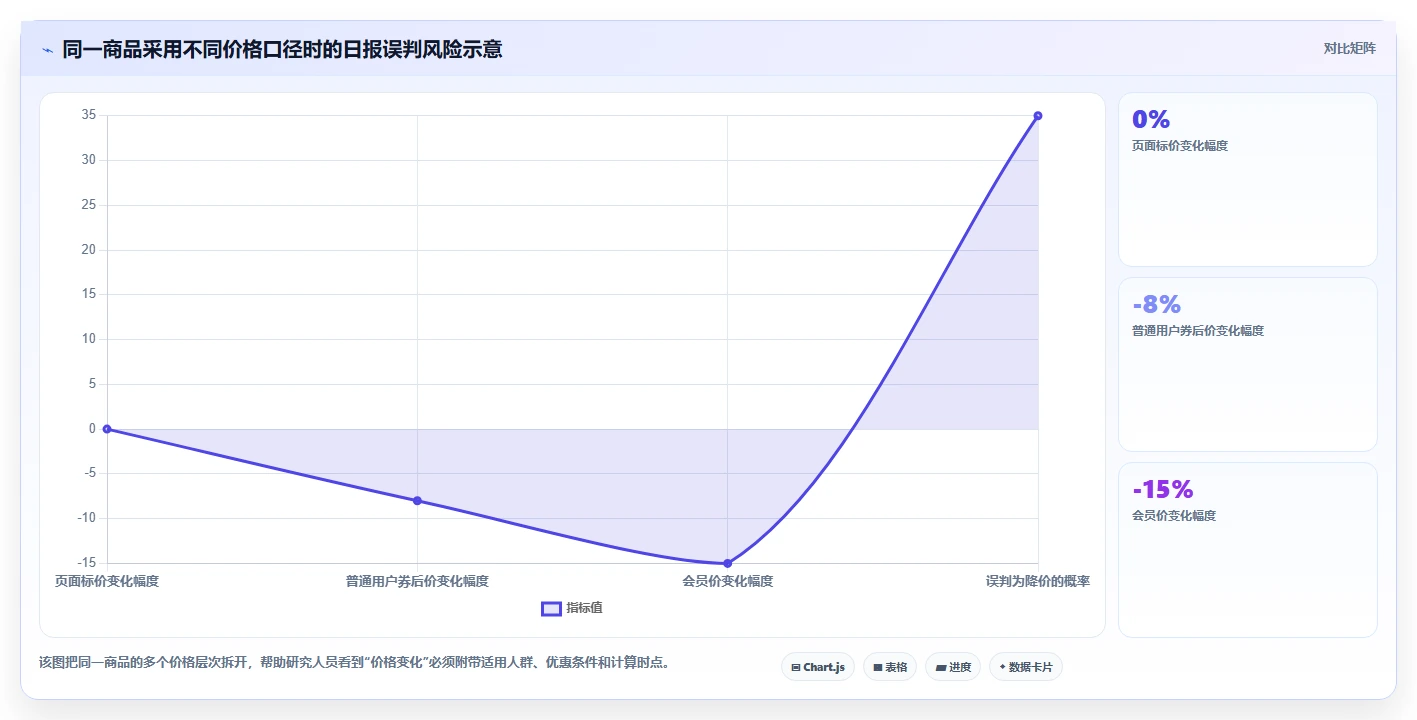The width and height of the screenshot is (1417, 720).
Task: Click the 会员价变化幅度 card caption
Action: tap(1174, 516)
